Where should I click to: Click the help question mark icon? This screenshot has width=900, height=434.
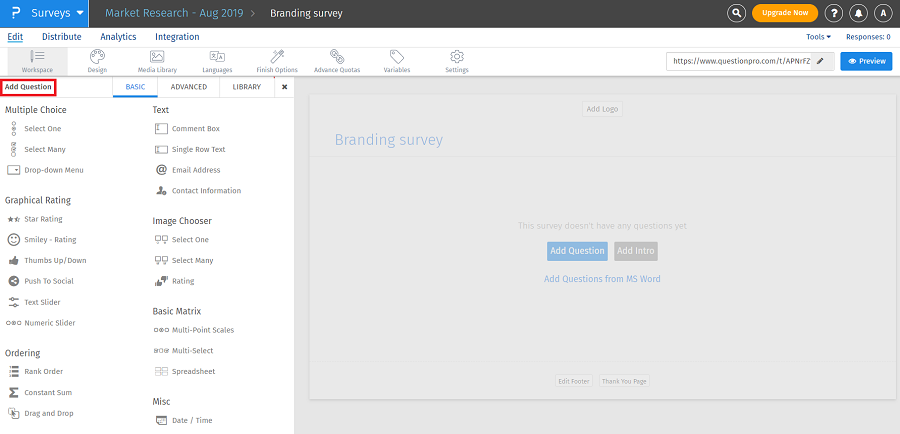[834, 13]
